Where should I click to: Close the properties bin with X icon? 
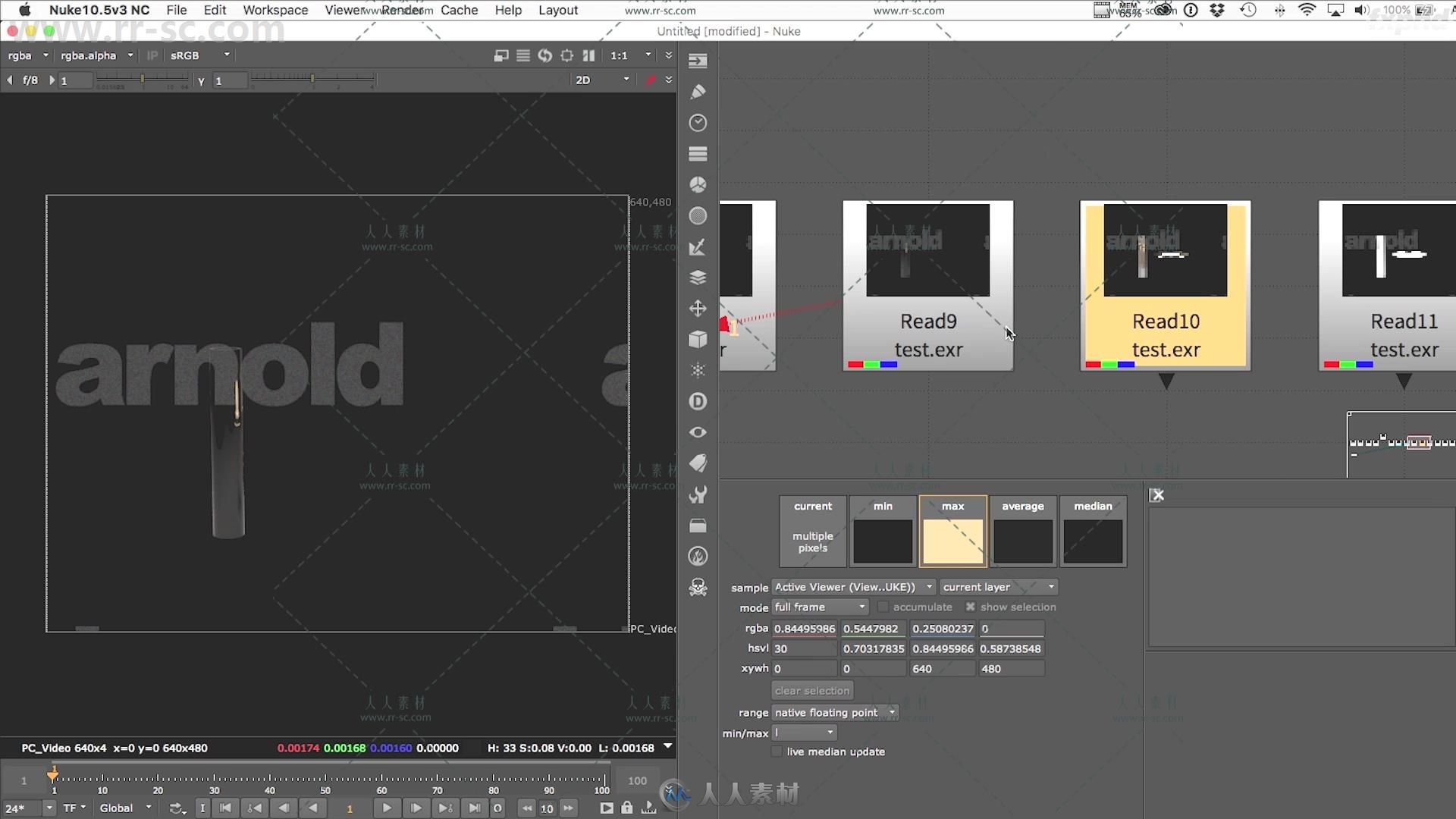coord(1157,495)
